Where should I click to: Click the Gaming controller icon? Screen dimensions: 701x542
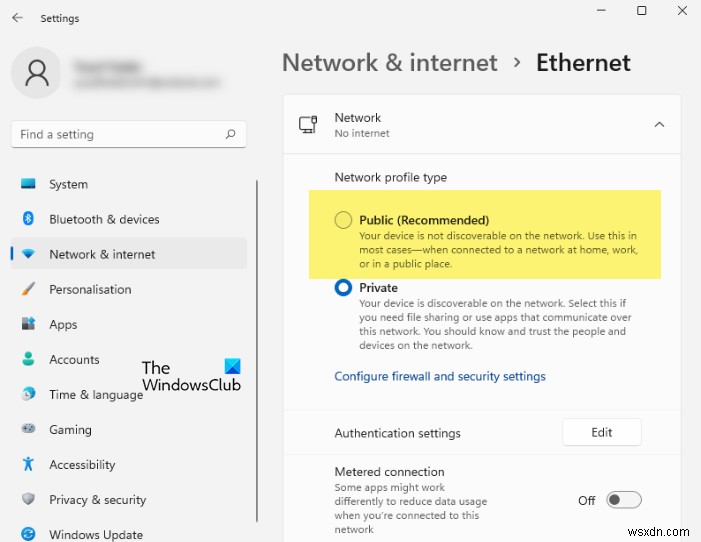[28, 428]
